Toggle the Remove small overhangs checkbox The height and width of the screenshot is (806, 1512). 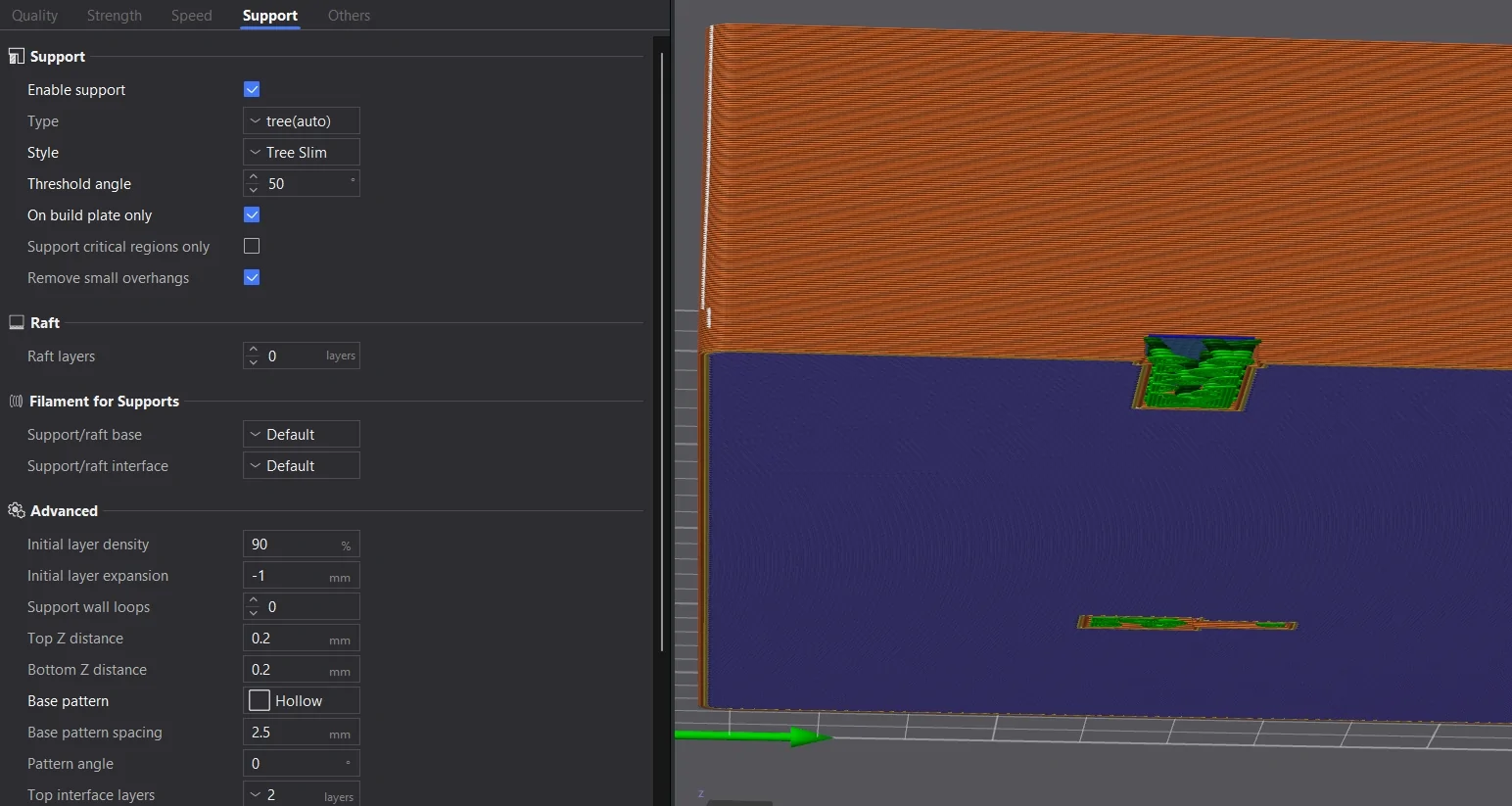pyautogui.click(x=252, y=277)
